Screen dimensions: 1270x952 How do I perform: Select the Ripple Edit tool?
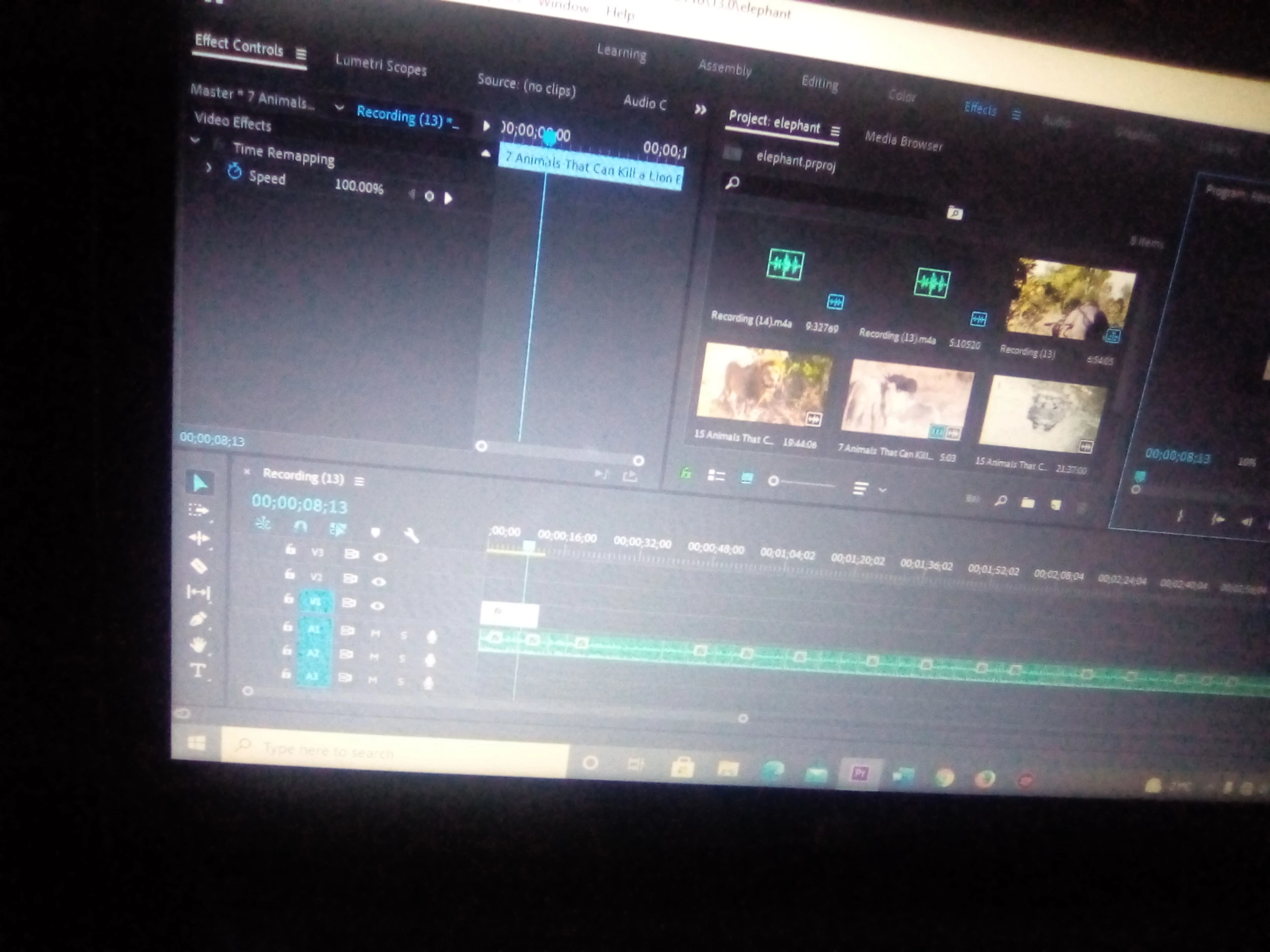(198, 537)
